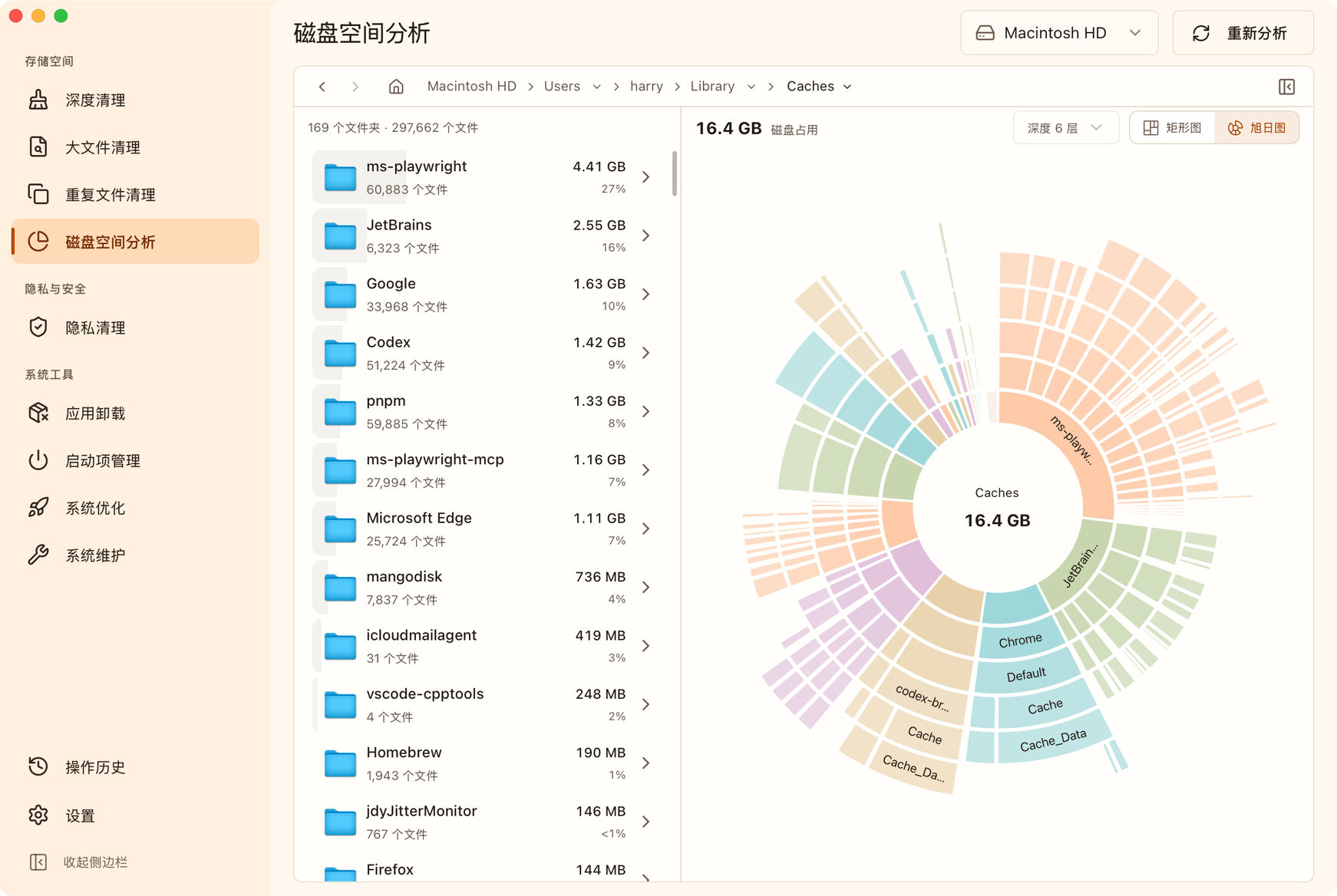1337x896 pixels.
Task: Switch to 旭日图 sunburst view
Action: 1256,128
